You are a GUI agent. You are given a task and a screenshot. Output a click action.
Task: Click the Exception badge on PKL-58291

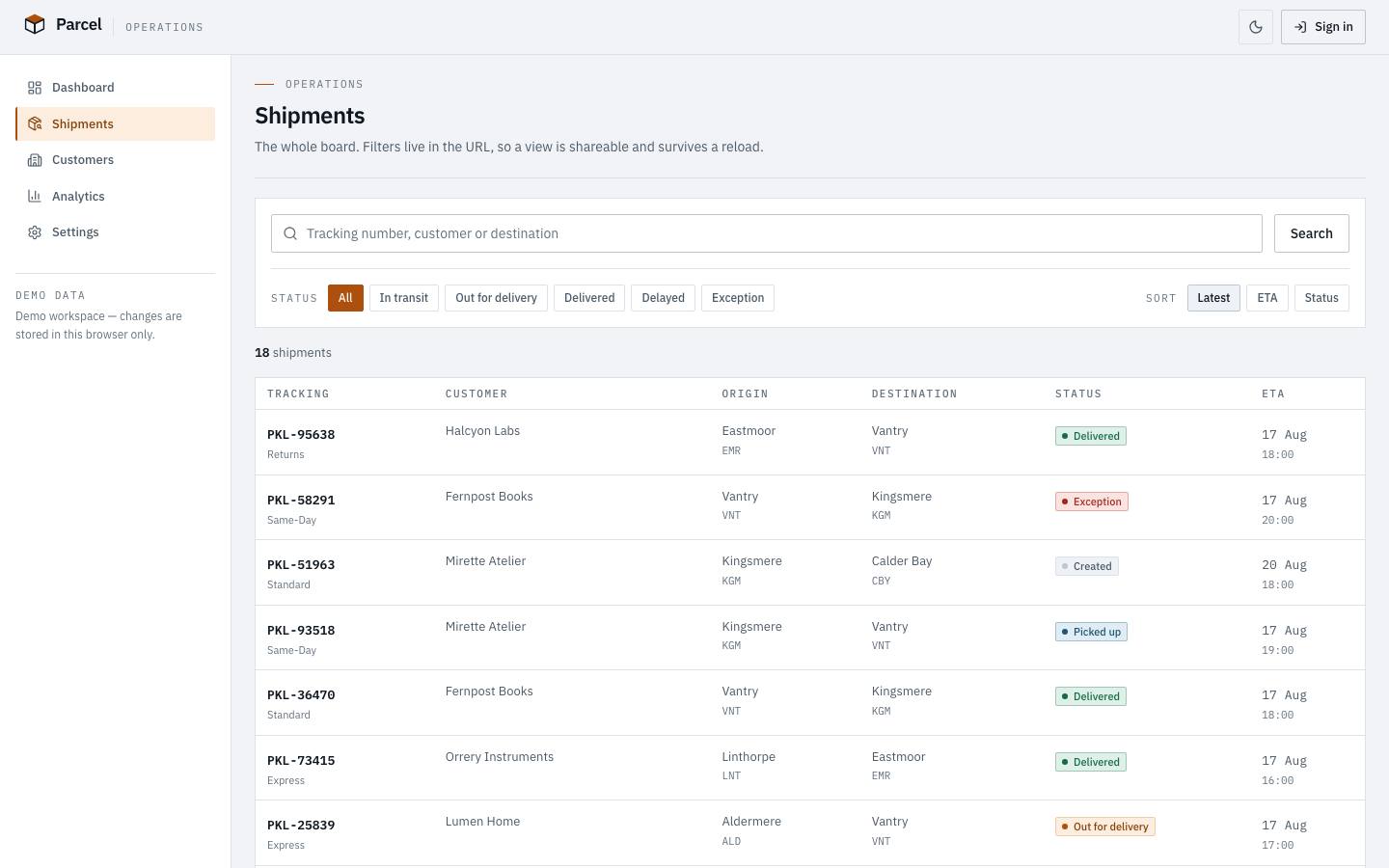tap(1092, 502)
